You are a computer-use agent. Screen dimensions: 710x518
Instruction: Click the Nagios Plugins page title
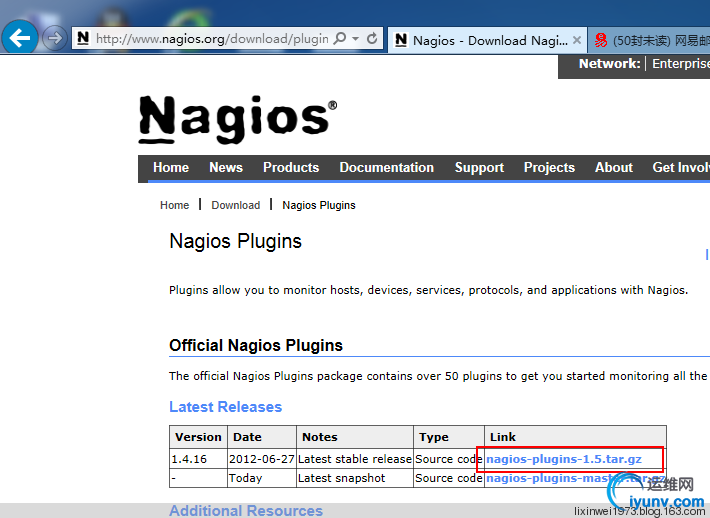point(235,241)
